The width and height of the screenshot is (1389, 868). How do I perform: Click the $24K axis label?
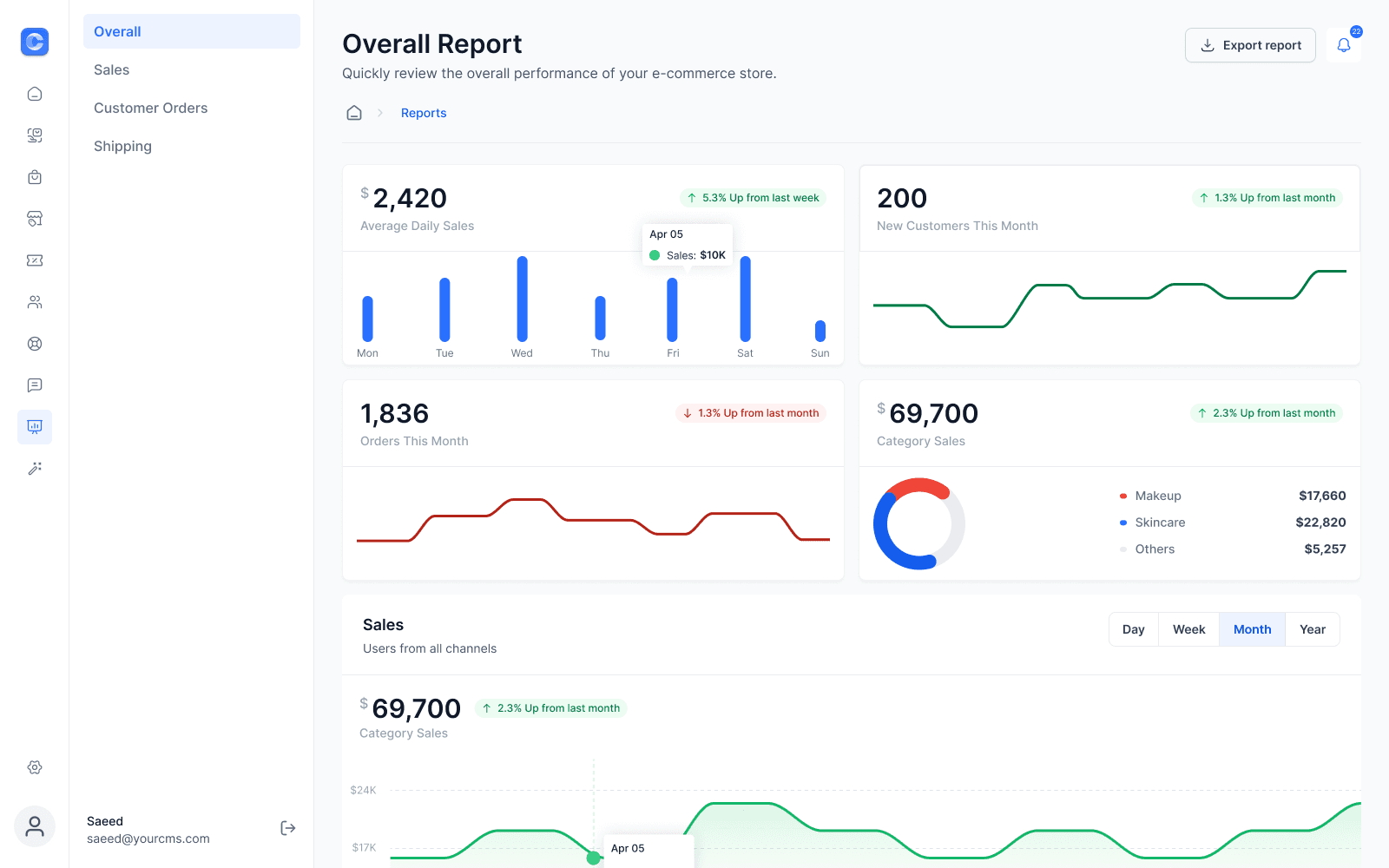tap(363, 790)
